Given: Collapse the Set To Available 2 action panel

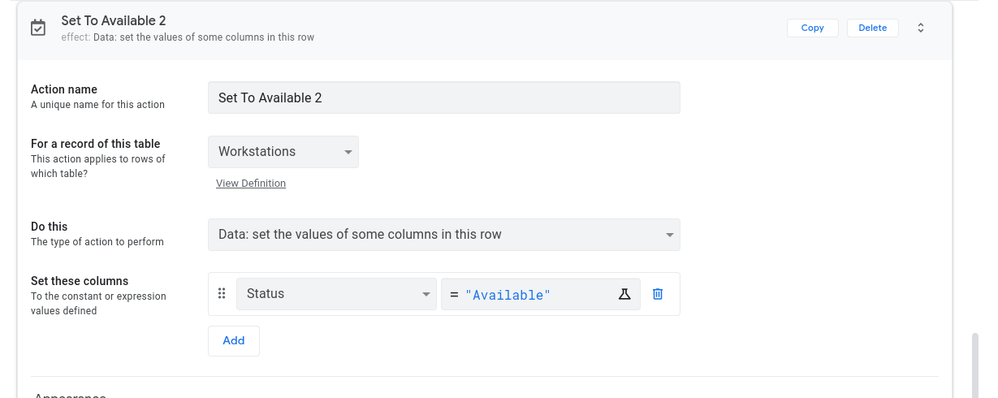Looking at the screenshot, I should pyautogui.click(x=920, y=28).
